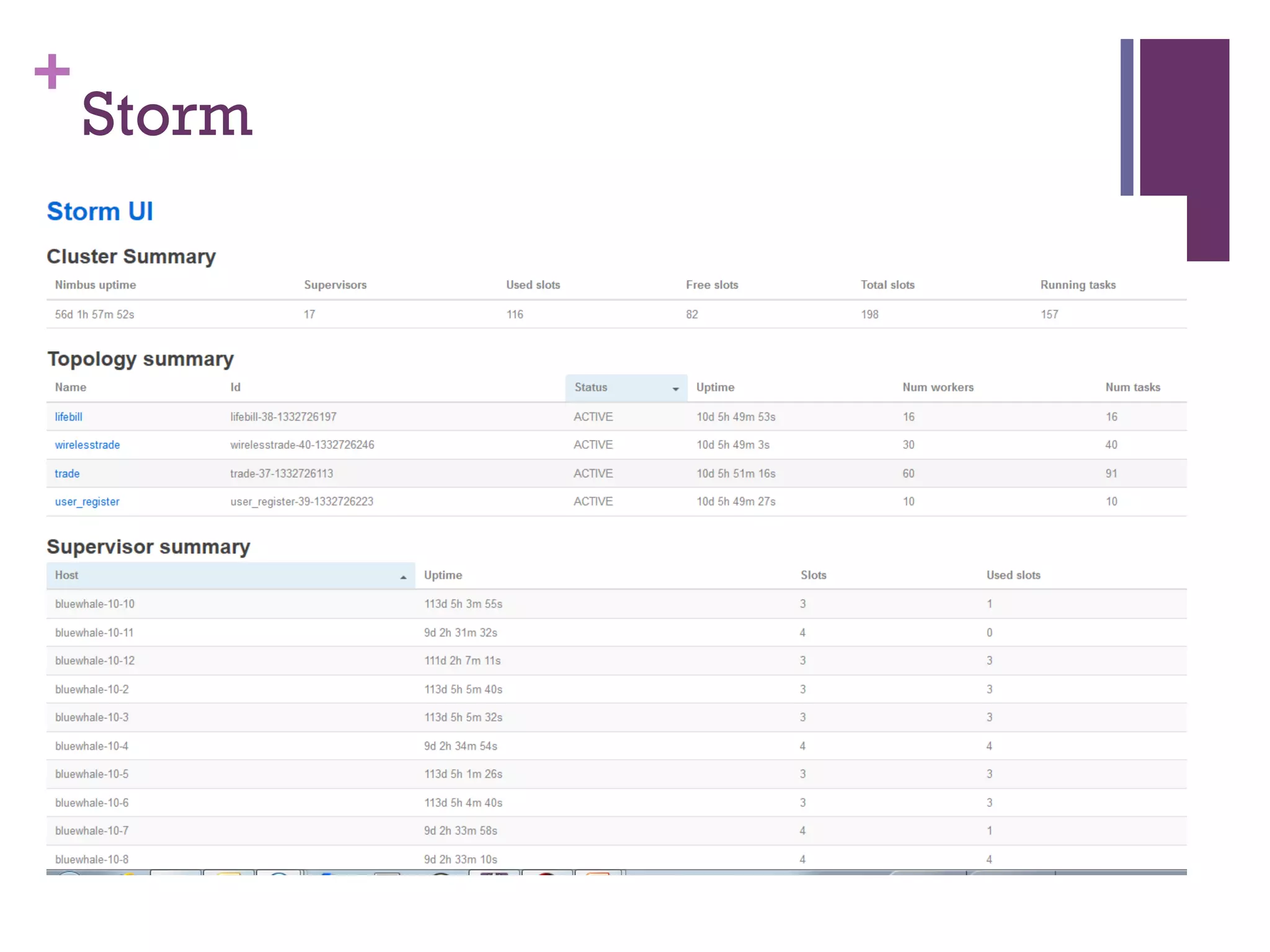The image size is (1270, 952).
Task: Open the Storm UI title link
Action: click(100, 211)
